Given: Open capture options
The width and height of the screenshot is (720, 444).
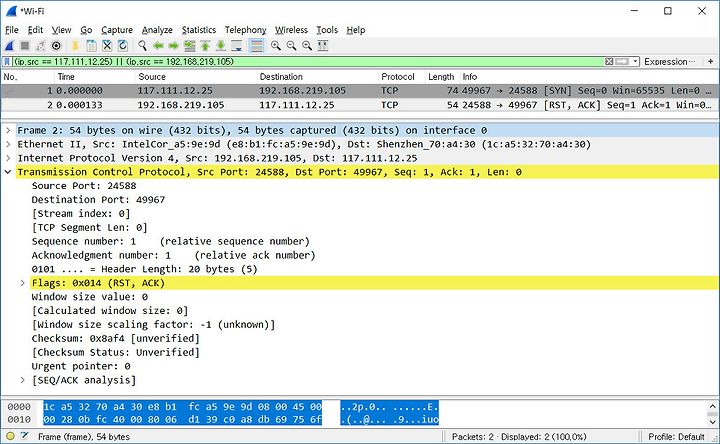Looking at the screenshot, I should (56, 45).
